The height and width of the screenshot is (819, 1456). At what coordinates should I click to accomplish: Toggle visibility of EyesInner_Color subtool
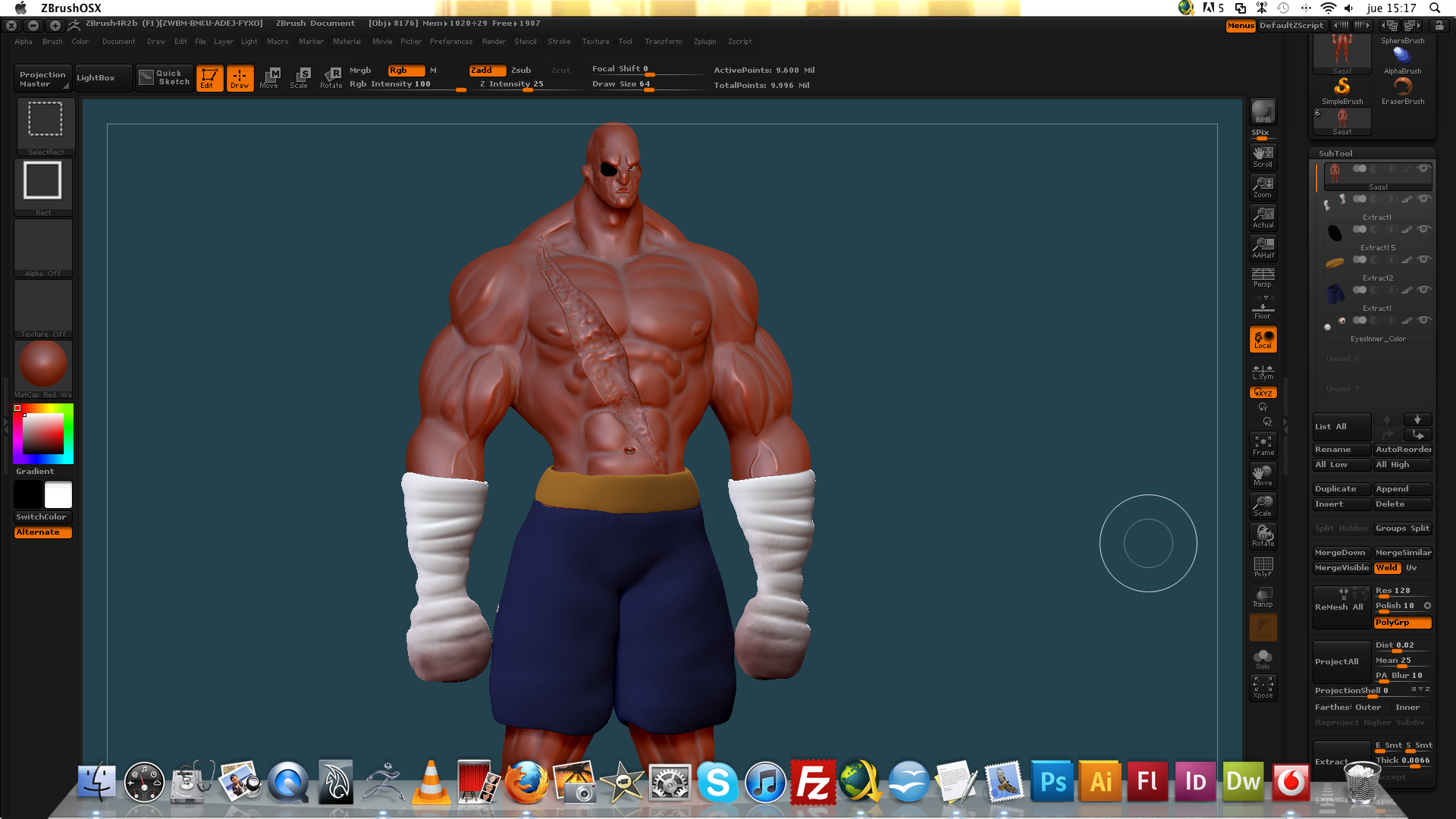pos(1424,320)
